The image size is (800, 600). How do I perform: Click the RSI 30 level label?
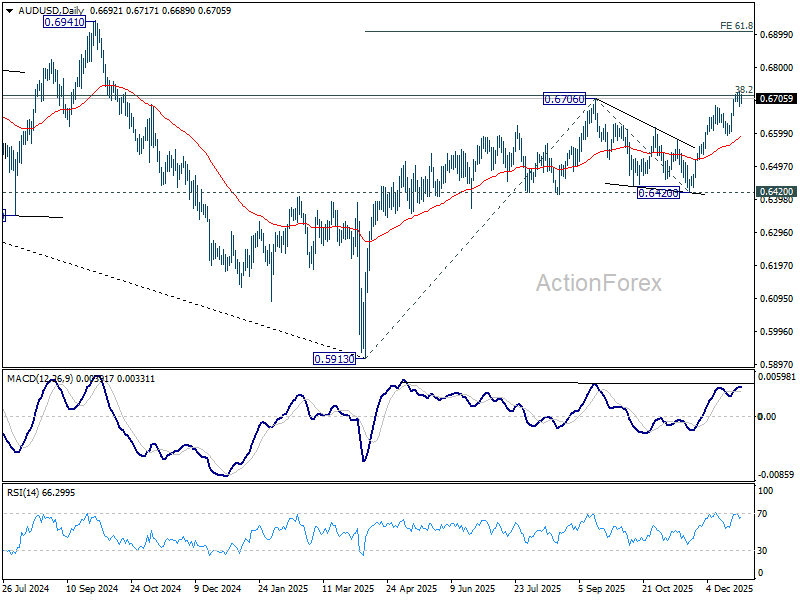click(762, 551)
